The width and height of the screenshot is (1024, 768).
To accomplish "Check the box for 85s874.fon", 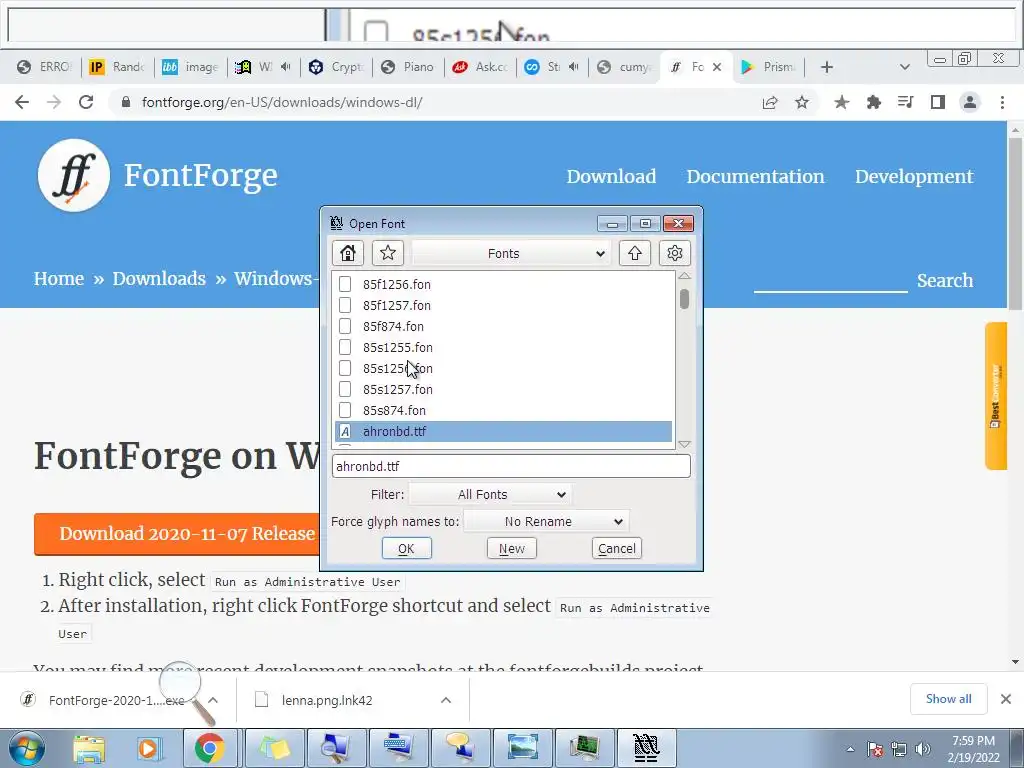I will tap(345, 410).
